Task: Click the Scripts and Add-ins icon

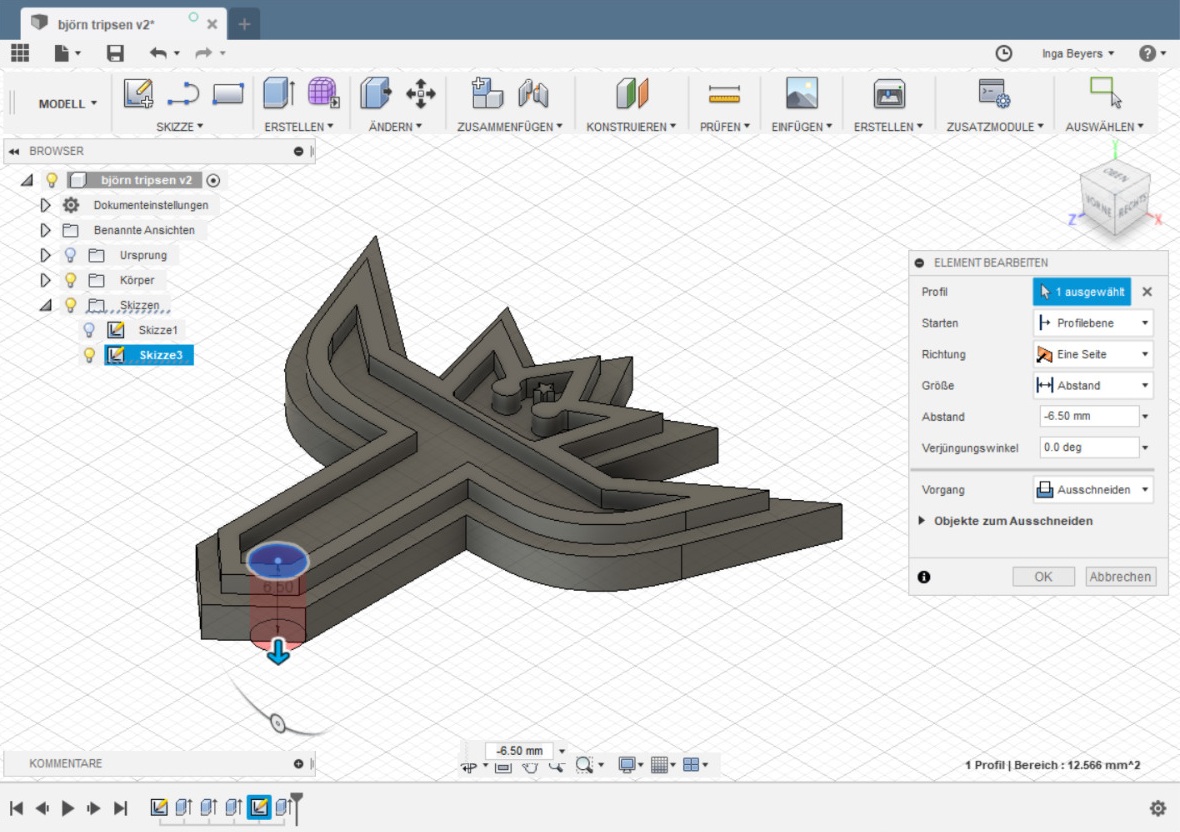Action: click(993, 94)
